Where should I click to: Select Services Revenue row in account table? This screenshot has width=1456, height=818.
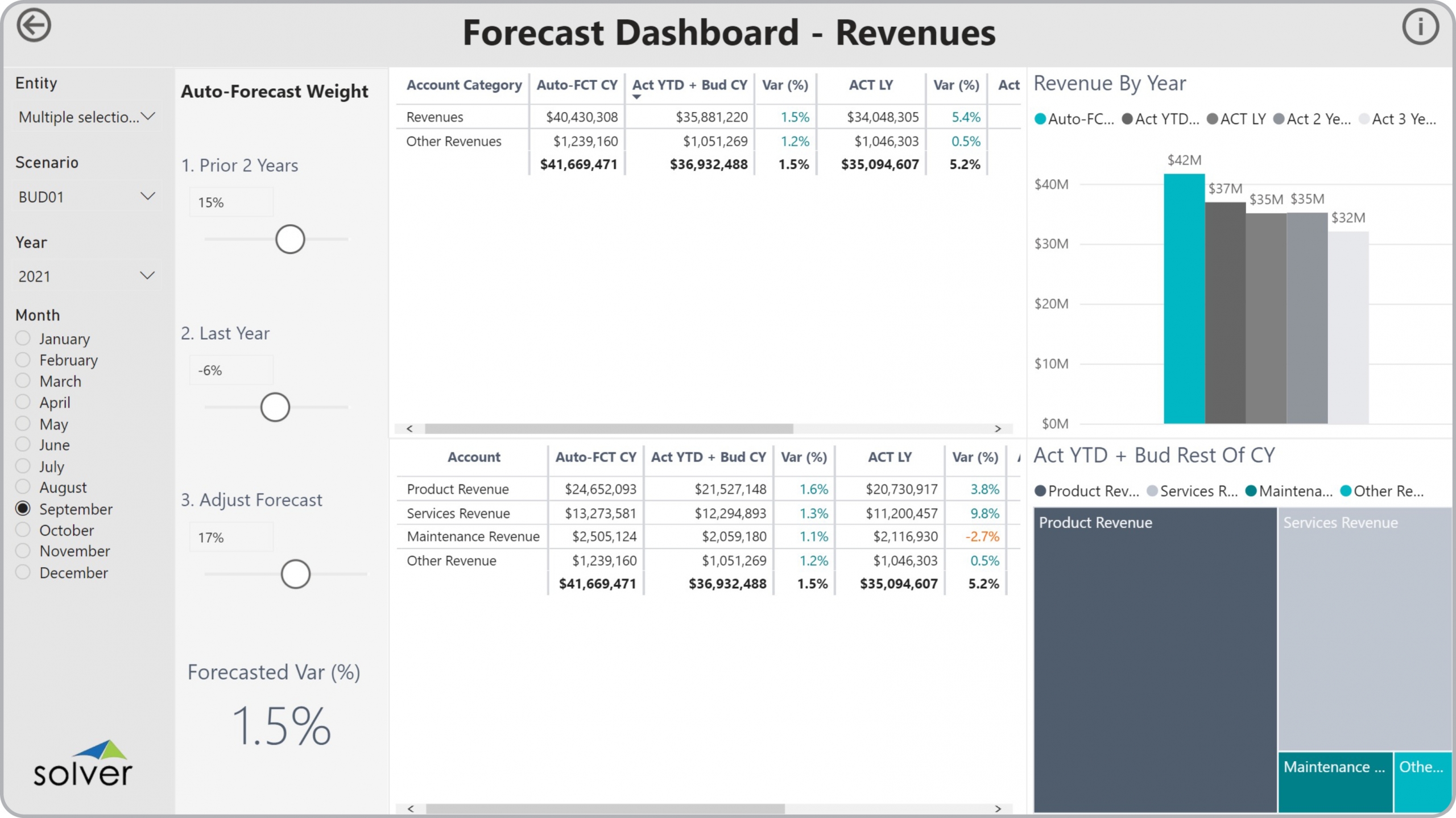pyautogui.click(x=458, y=513)
